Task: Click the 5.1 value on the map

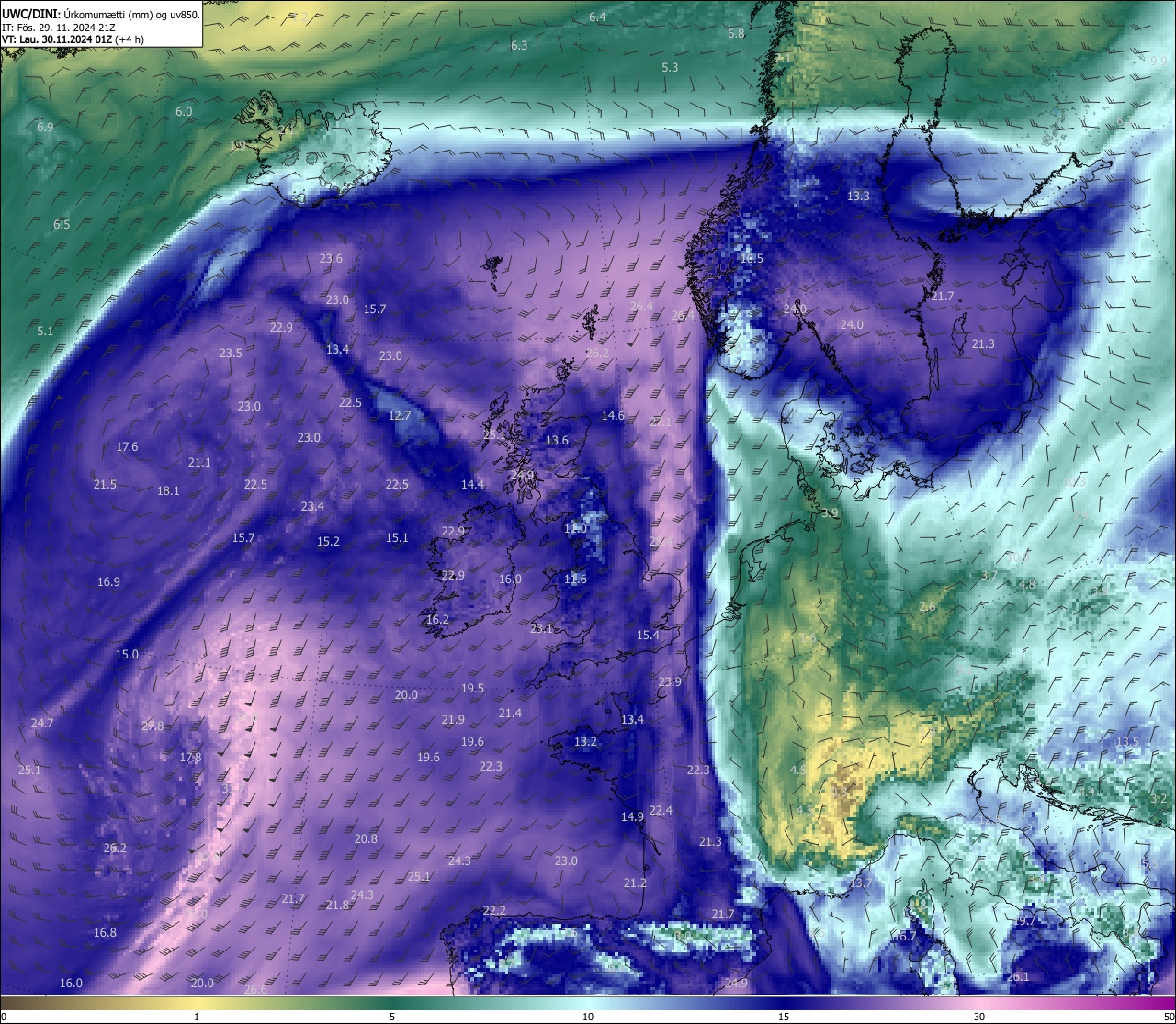Action: (45, 332)
